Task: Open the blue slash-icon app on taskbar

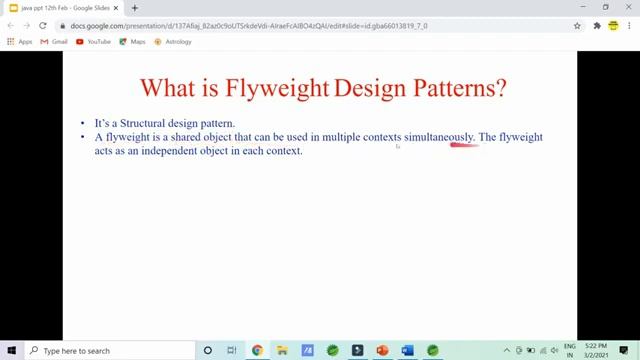Action: pos(307,350)
